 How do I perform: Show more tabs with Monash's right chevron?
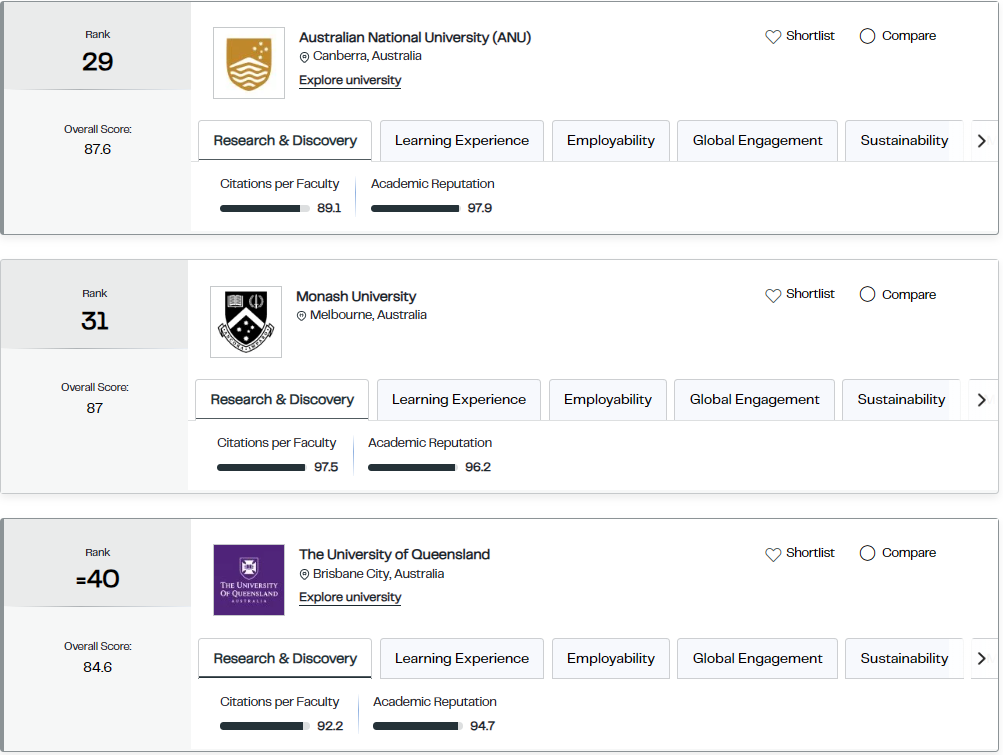tap(981, 400)
